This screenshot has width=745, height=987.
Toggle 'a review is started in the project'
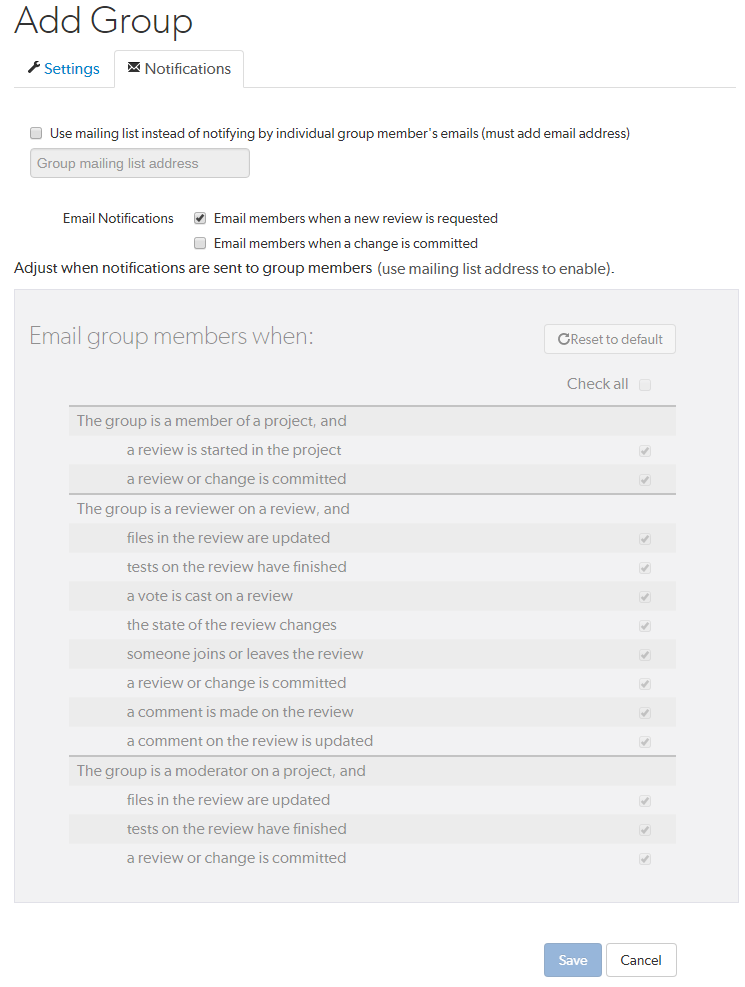coord(645,451)
